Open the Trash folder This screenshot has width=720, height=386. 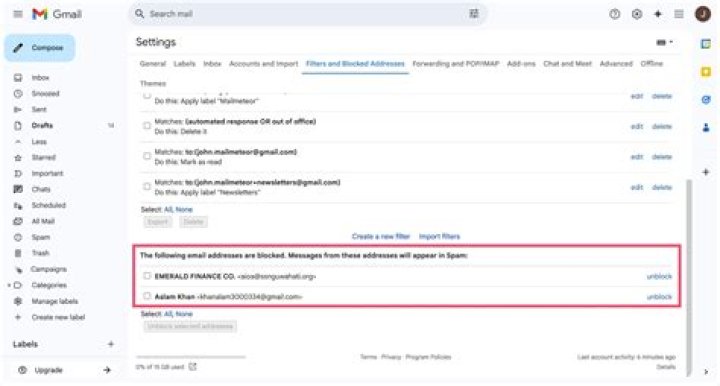(40, 253)
